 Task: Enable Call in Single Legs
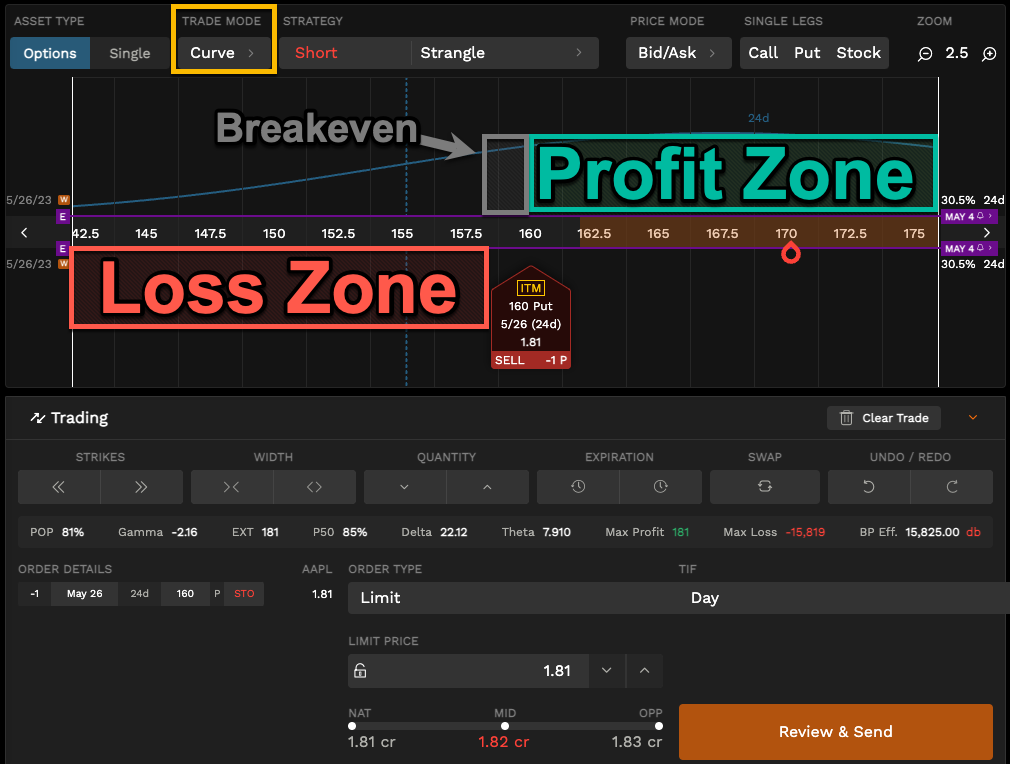pos(763,53)
